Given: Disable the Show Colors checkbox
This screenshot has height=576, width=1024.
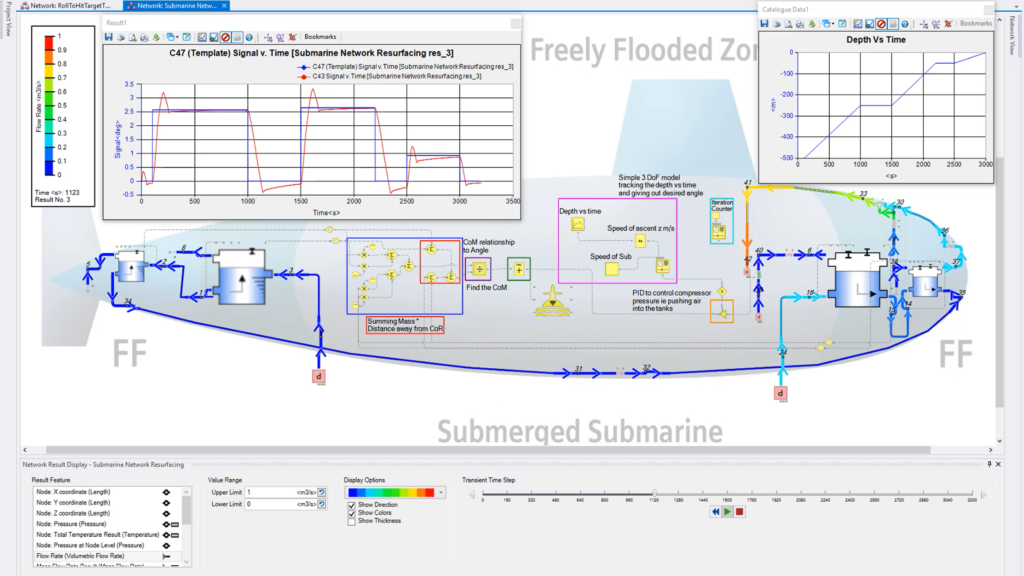Looking at the screenshot, I should click(x=351, y=513).
